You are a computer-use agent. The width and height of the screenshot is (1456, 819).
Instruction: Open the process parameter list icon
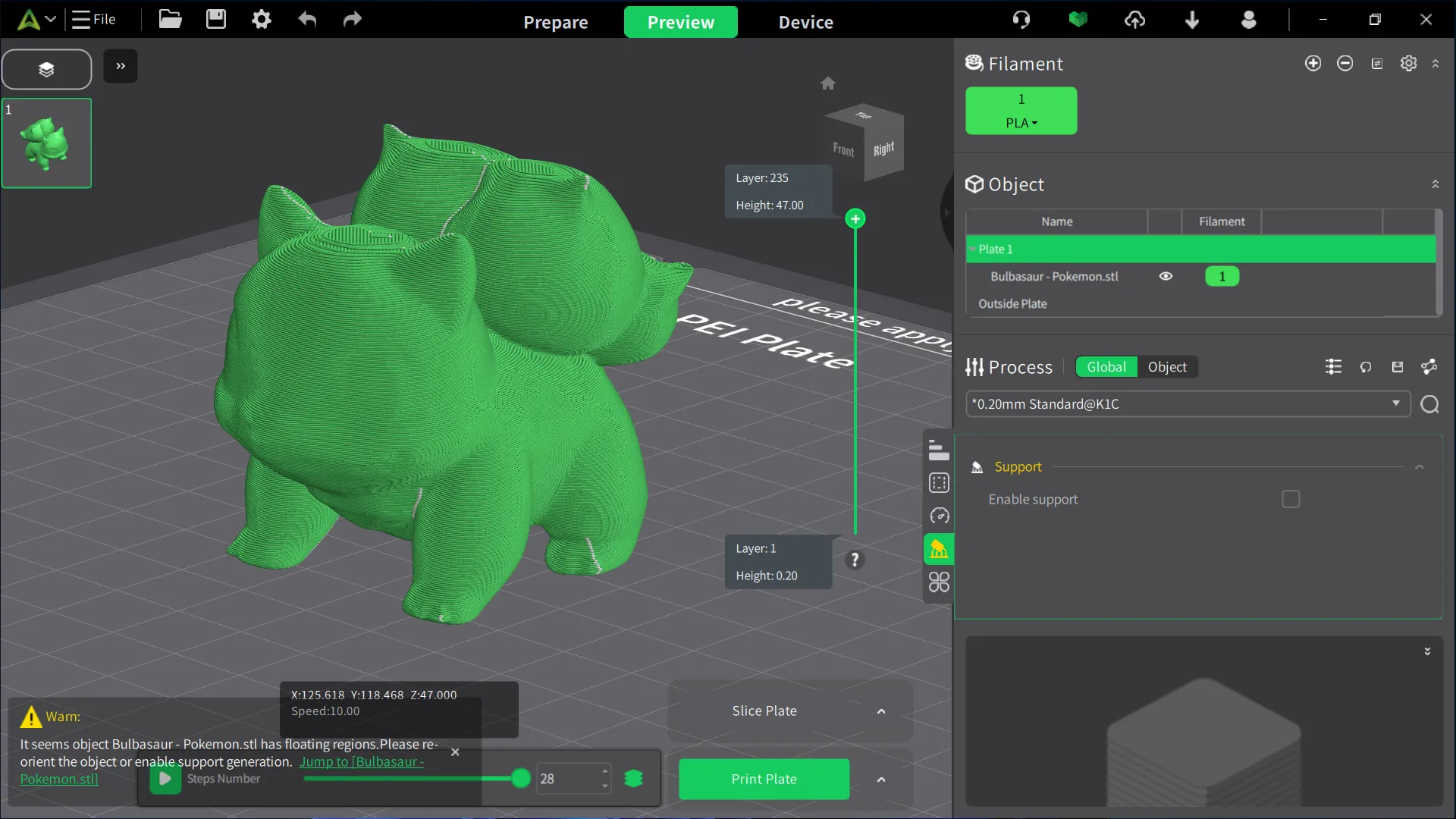1333,367
